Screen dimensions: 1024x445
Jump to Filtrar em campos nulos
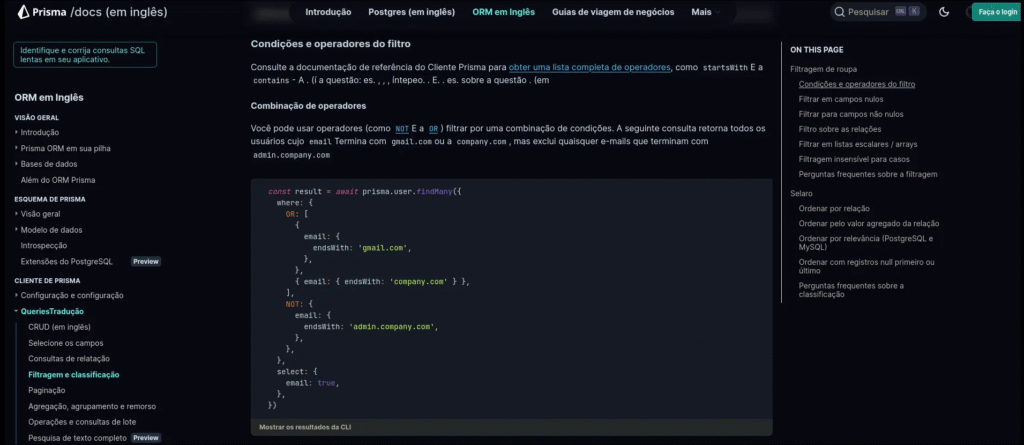pyautogui.click(x=841, y=99)
